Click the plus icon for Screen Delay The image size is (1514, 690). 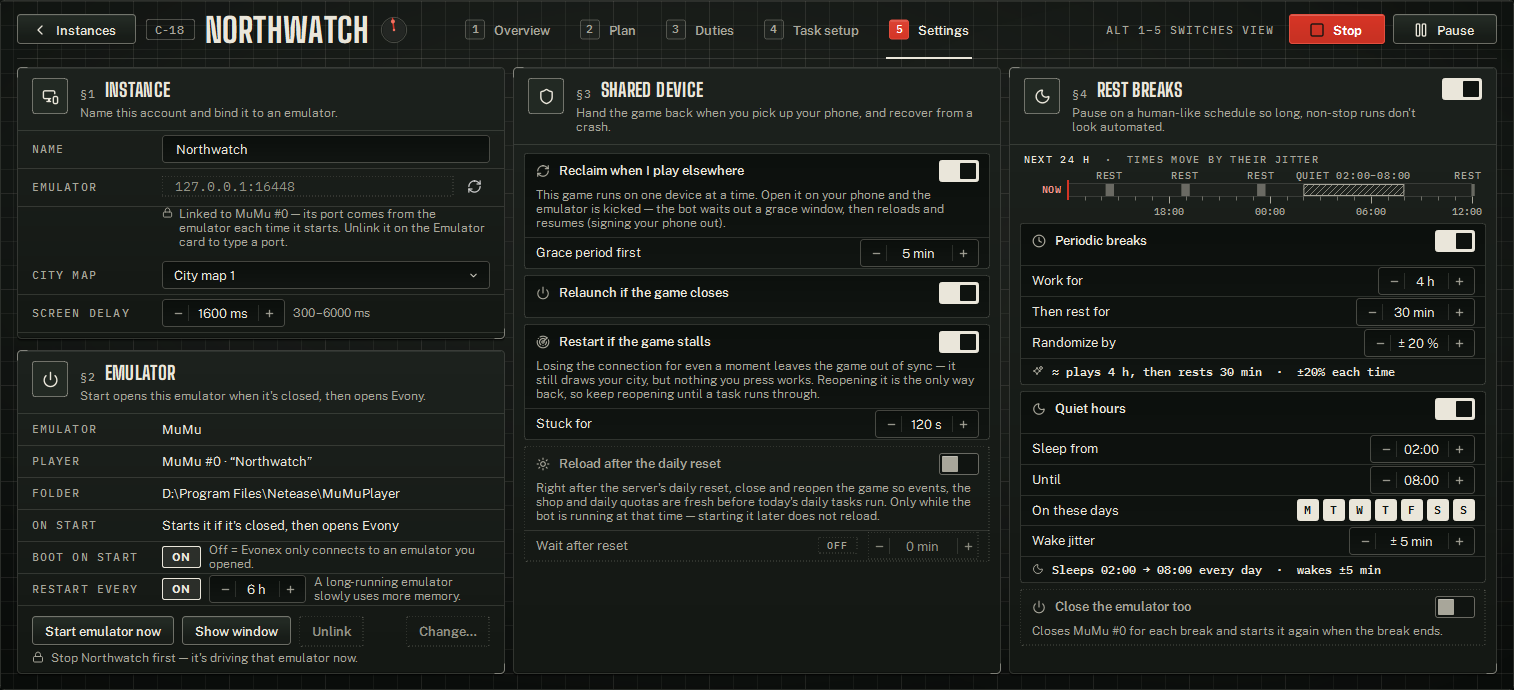point(269,313)
